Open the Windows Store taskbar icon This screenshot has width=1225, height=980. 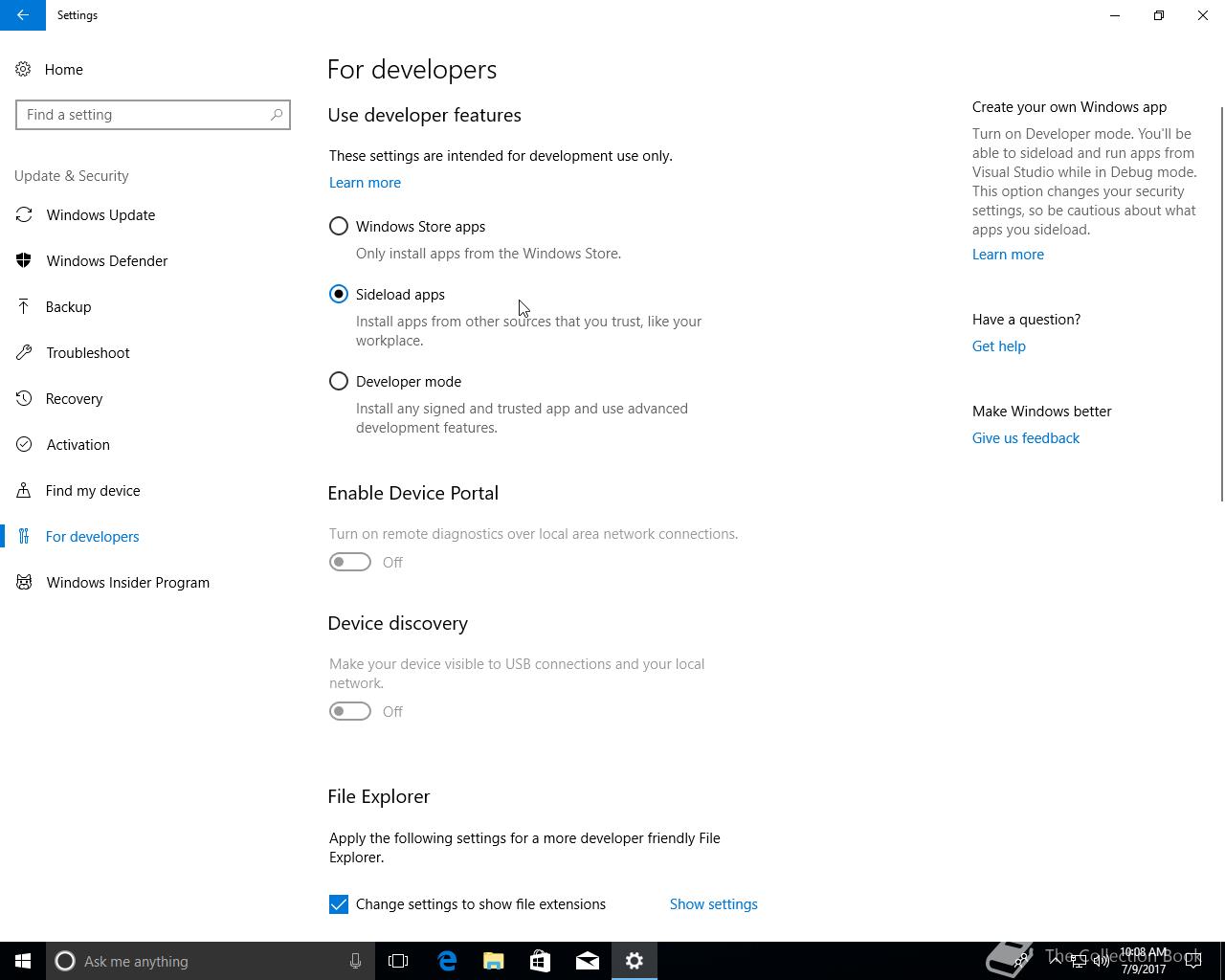541,961
